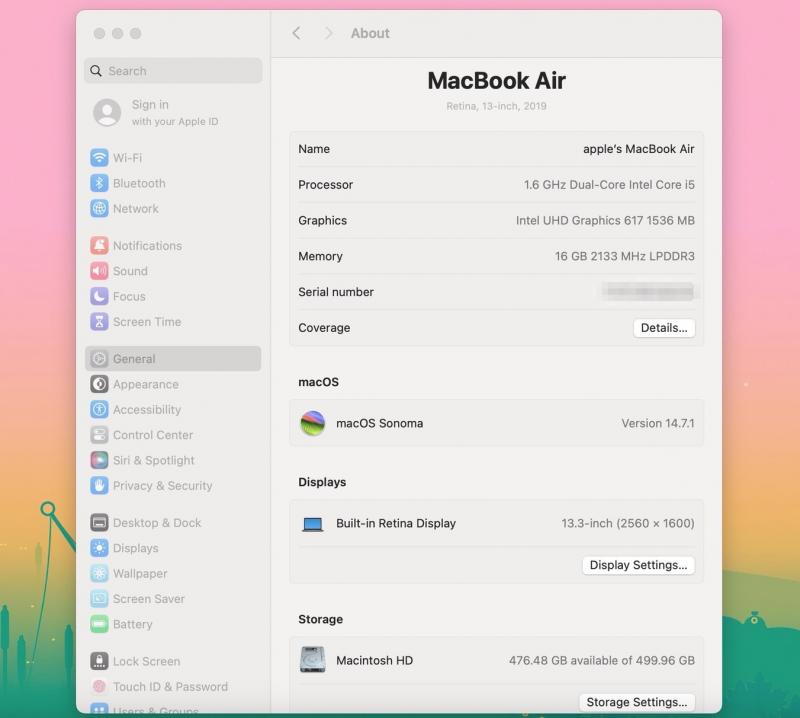Open Desktop & Dock settings
This screenshot has width=800, height=718.
145,523
